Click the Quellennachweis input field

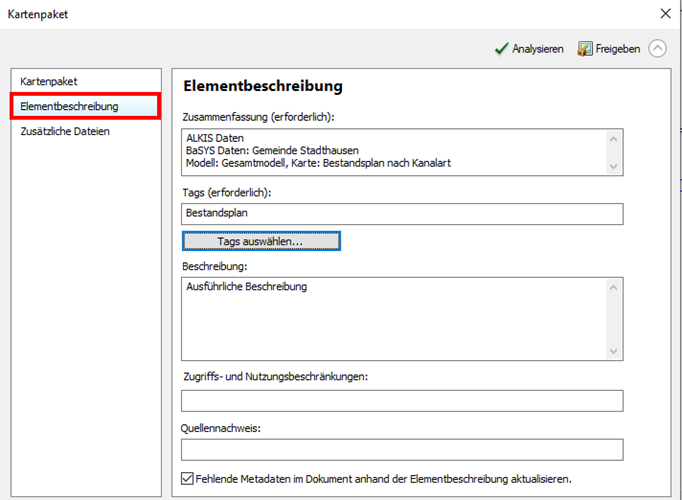pos(402,450)
